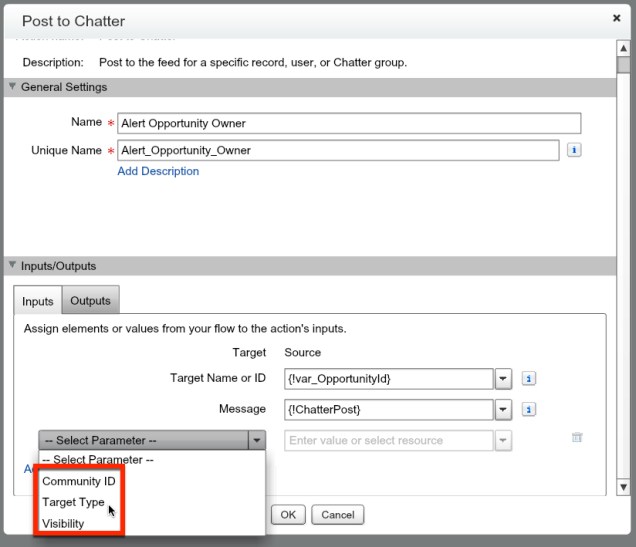Click the info icon beside Unique Name

(x=574, y=150)
